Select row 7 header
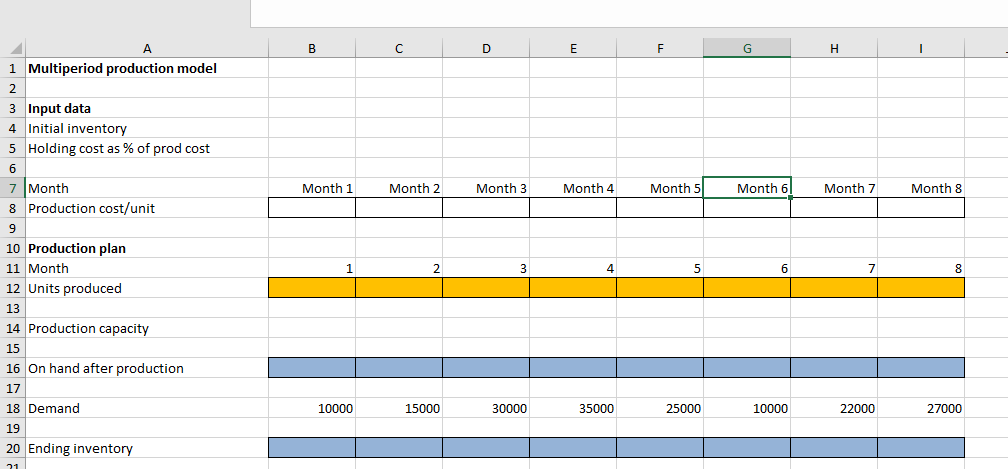This screenshot has height=469, width=1008. 13,188
